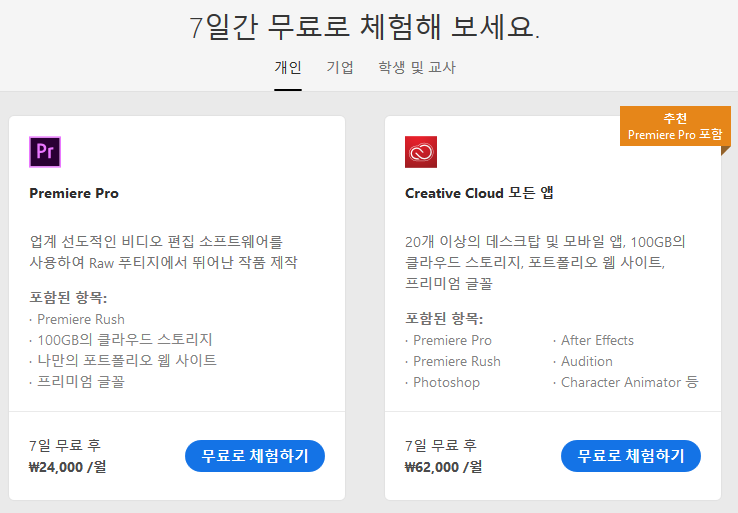Click the ₩62,000 /월 price text
The image size is (738, 513).
[x=443, y=467]
